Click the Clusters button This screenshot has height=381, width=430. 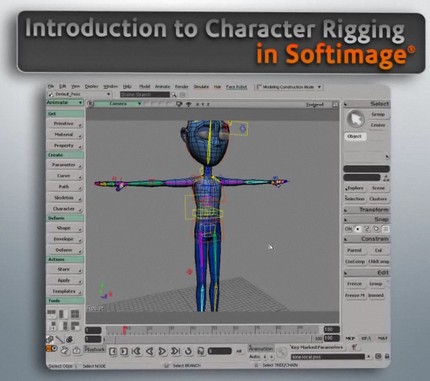(378, 199)
